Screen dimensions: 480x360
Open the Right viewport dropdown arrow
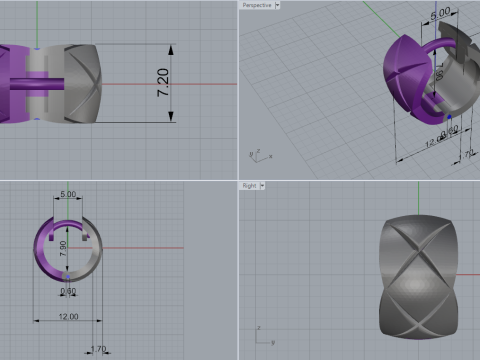262,186
